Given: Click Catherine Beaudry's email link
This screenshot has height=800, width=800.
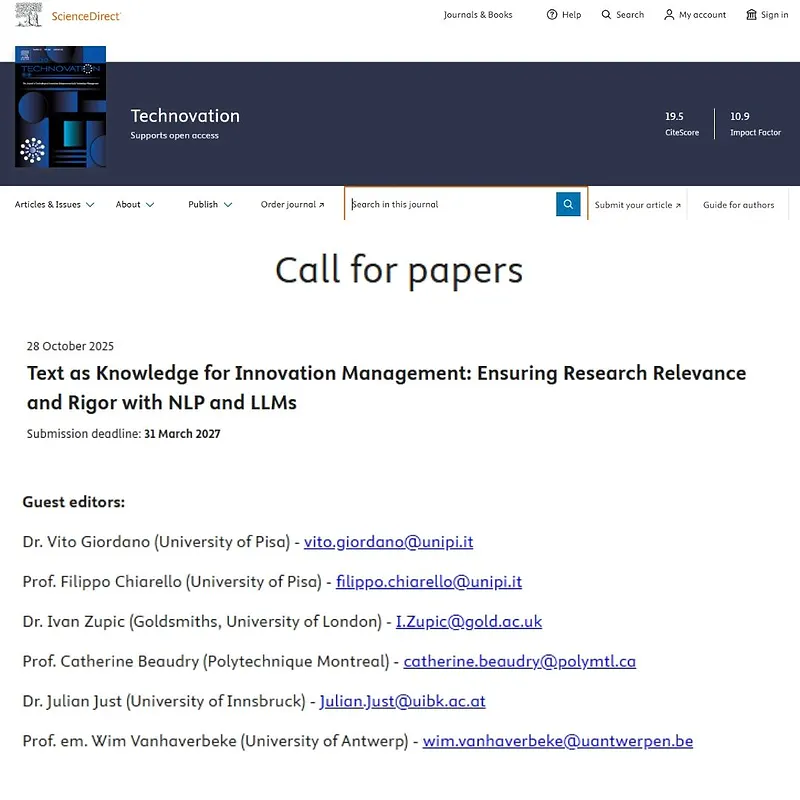Looking at the screenshot, I should 520,661.
